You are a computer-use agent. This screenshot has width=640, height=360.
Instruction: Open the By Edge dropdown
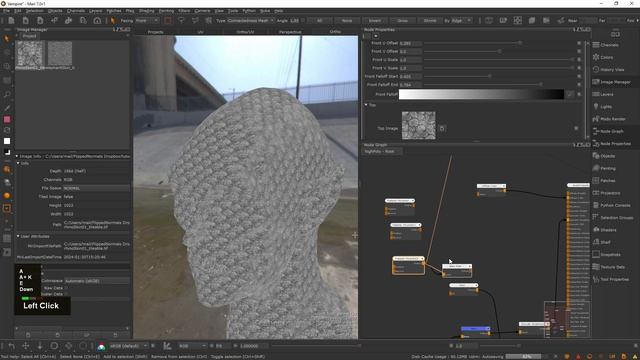point(462,20)
